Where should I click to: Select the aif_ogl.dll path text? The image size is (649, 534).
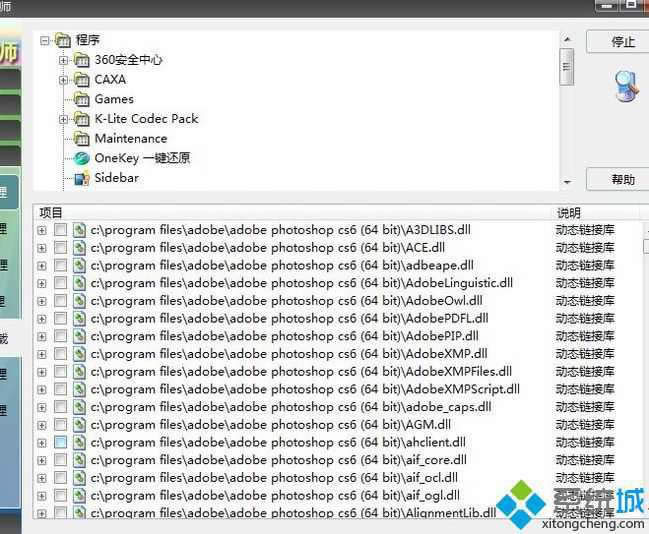(275, 496)
